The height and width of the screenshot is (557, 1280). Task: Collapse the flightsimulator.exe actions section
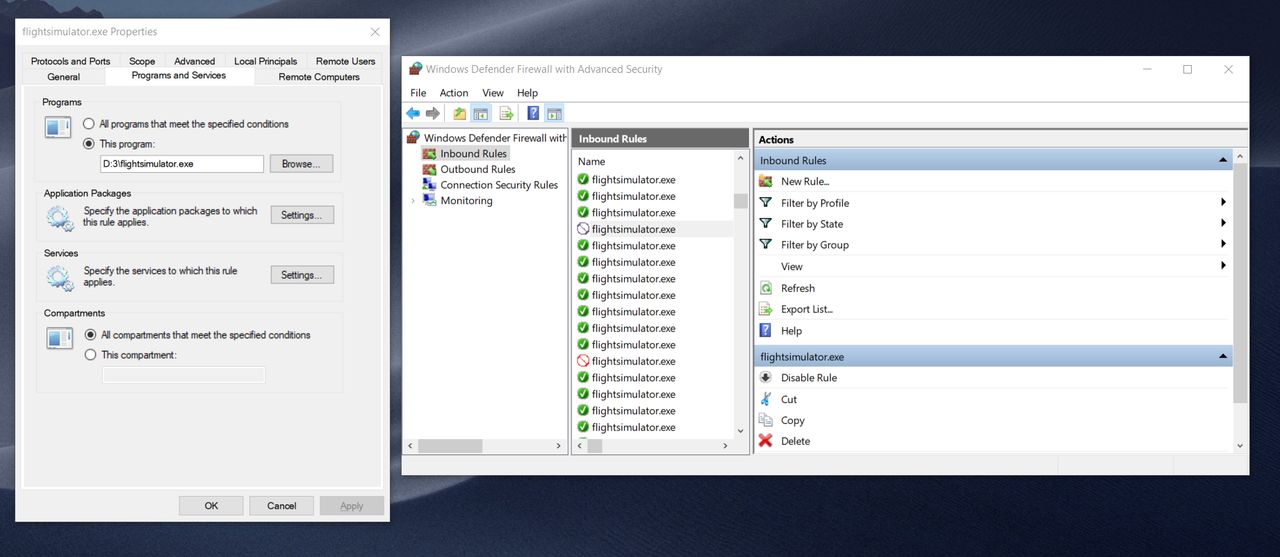pos(1222,356)
